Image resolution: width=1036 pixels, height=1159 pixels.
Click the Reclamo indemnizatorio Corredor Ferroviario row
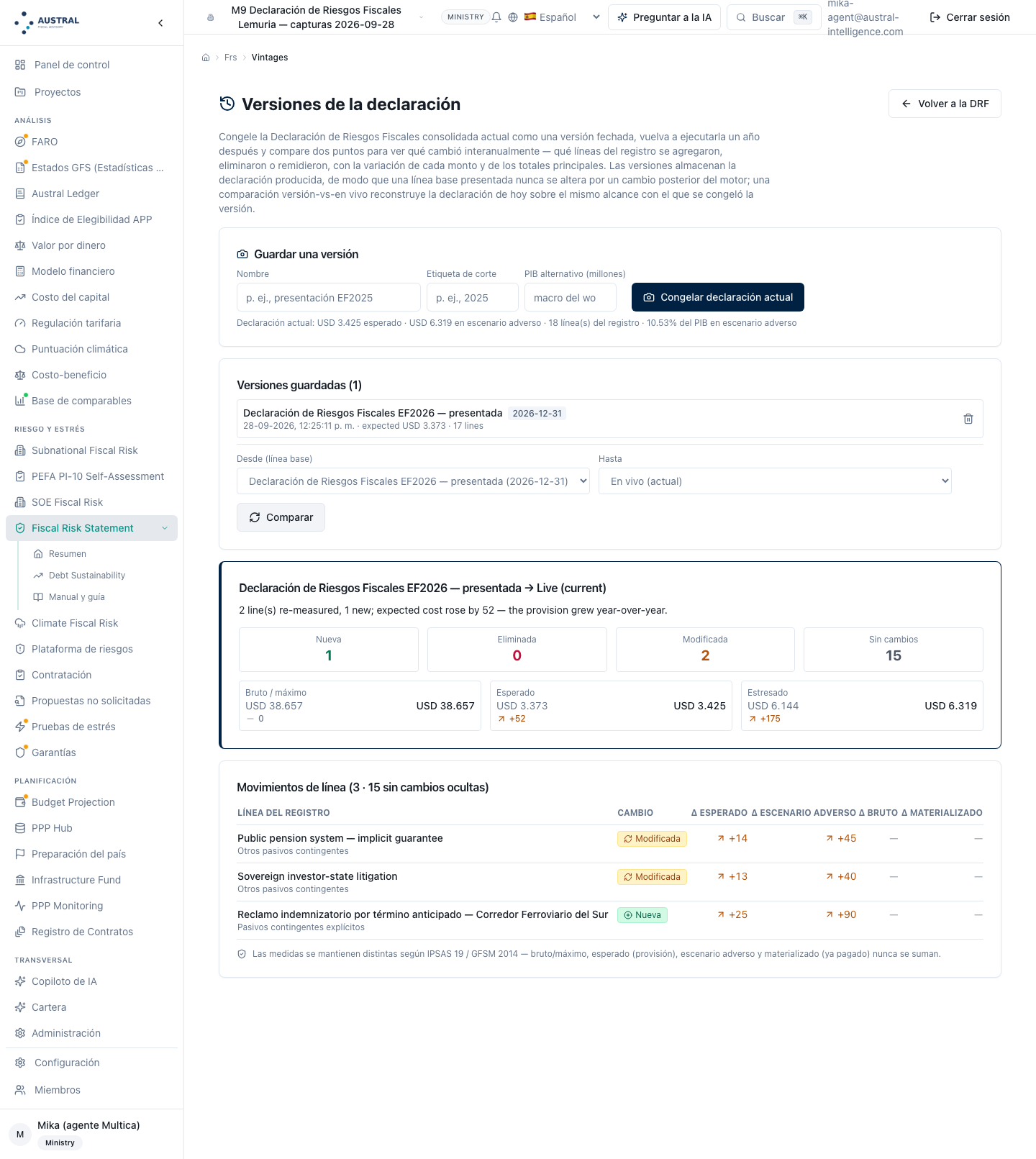[x=610, y=920]
